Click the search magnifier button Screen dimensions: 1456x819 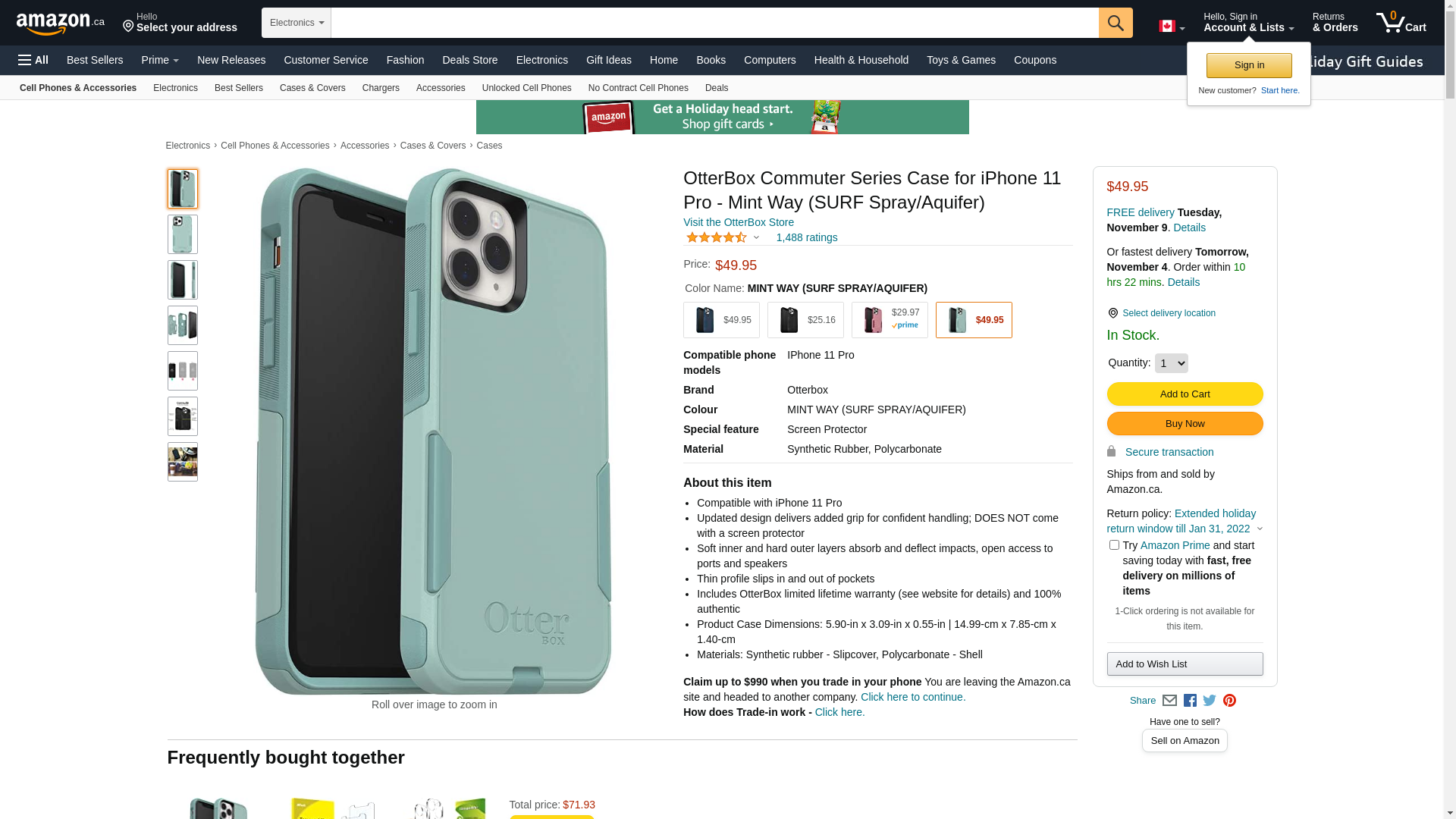tap(1116, 23)
